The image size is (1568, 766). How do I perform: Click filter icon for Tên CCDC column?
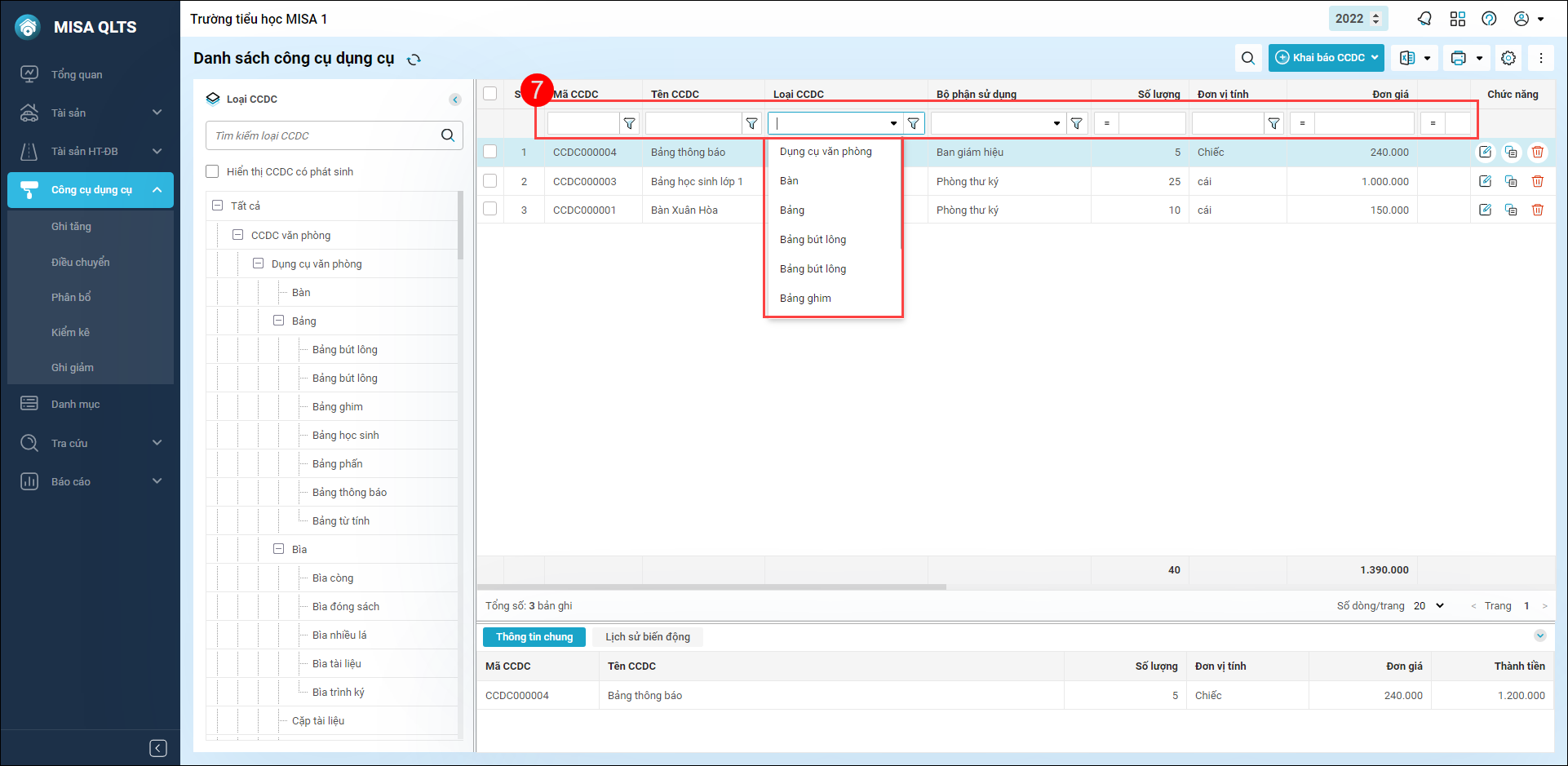[751, 123]
